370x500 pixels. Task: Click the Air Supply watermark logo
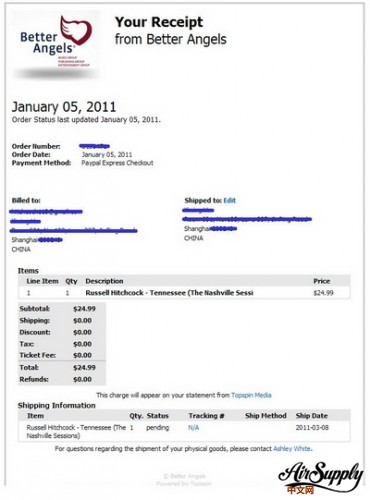click(320, 477)
